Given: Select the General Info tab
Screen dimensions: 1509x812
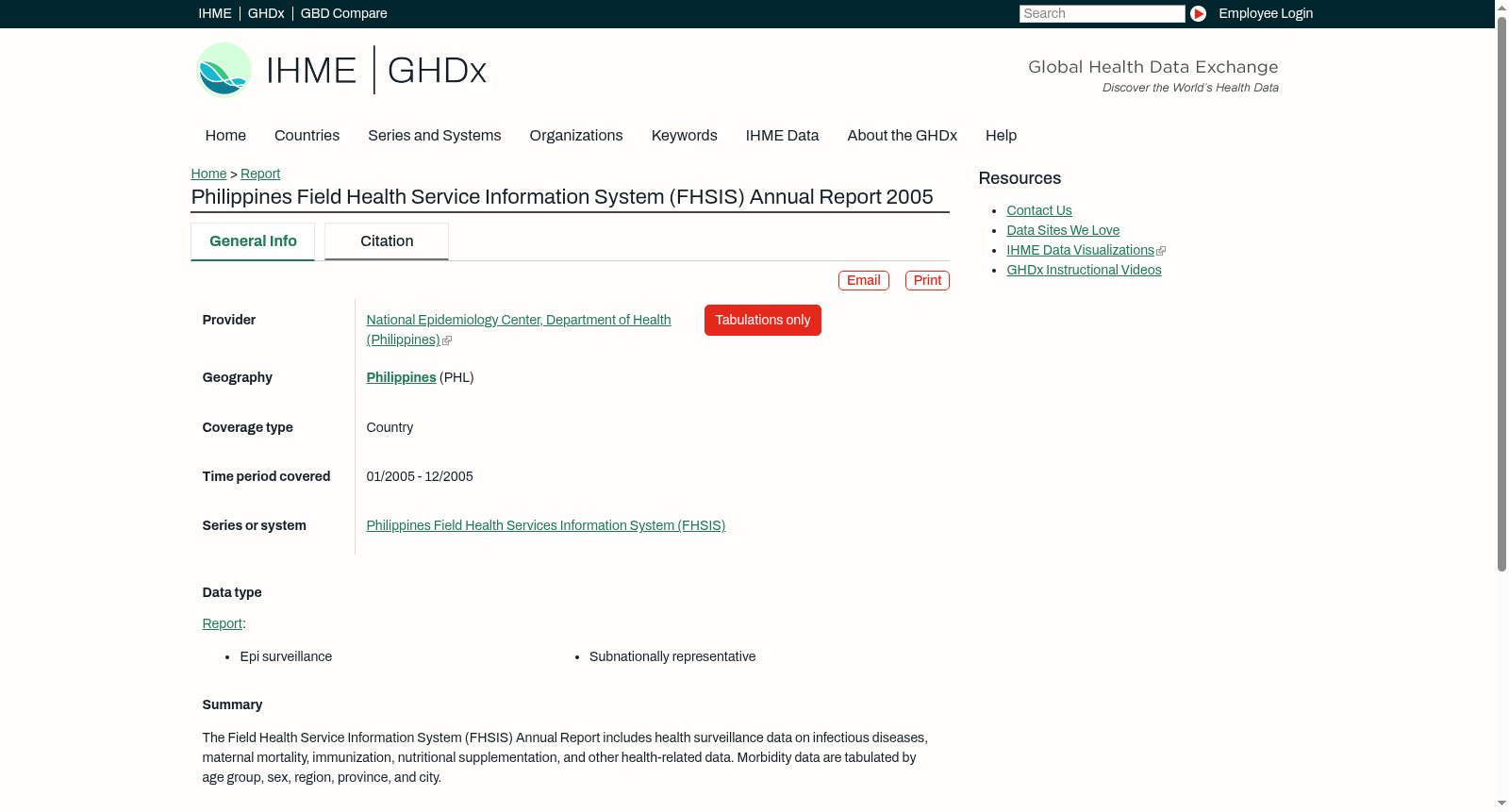Looking at the screenshot, I should pos(253,241).
